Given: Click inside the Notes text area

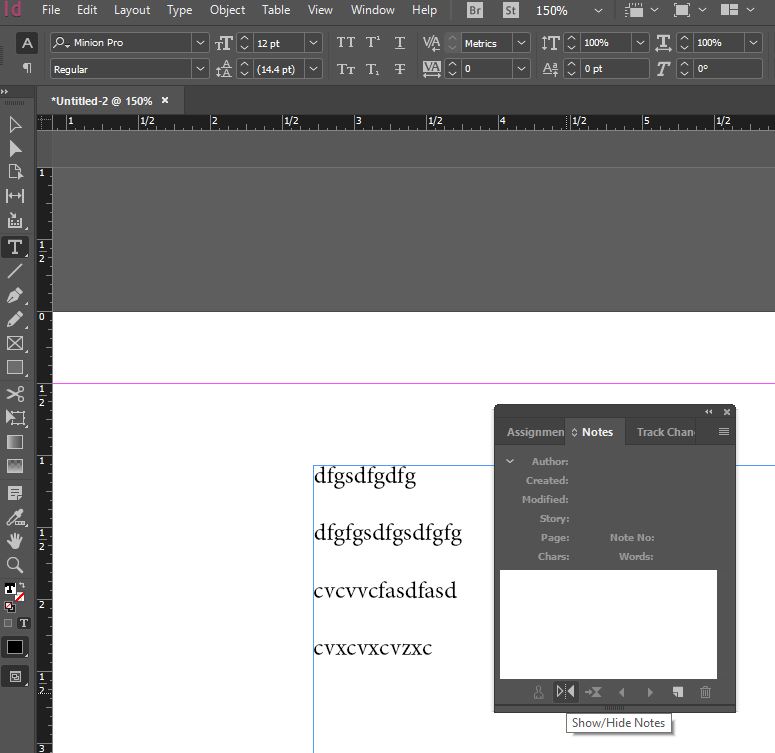Looking at the screenshot, I should coord(608,624).
